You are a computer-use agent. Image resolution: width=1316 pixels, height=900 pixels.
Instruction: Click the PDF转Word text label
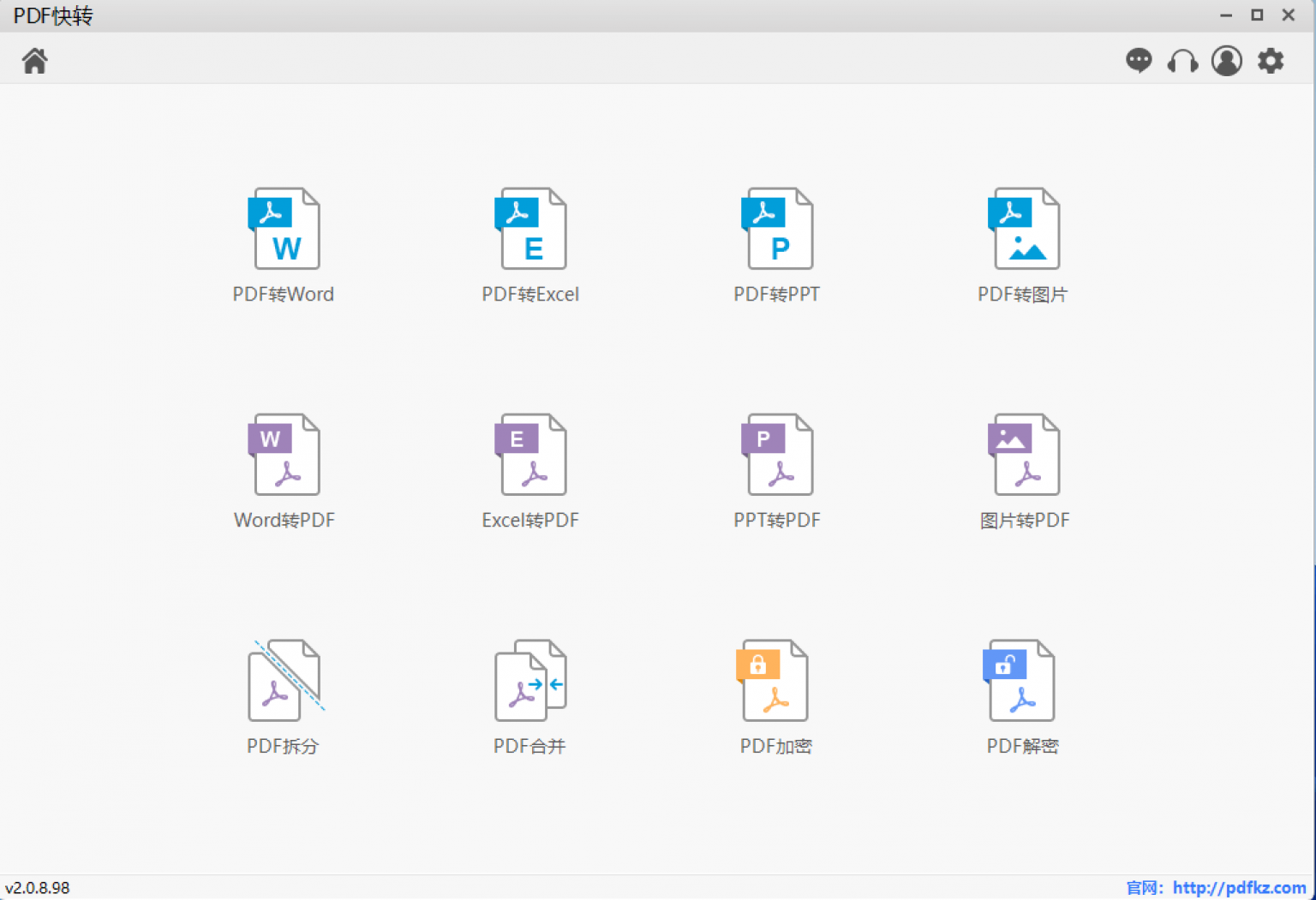pyautogui.click(x=284, y=295)
